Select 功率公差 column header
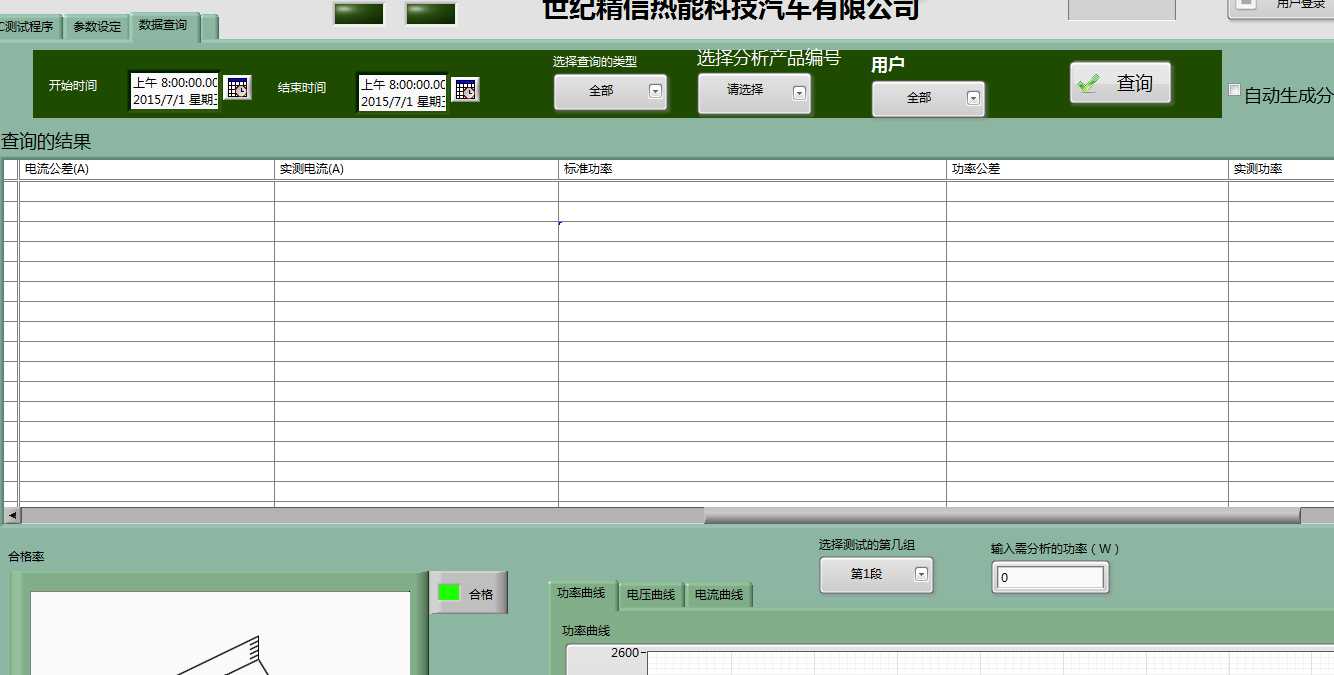The width and height of the screenshot is (1334, 675). point(1087,169)
